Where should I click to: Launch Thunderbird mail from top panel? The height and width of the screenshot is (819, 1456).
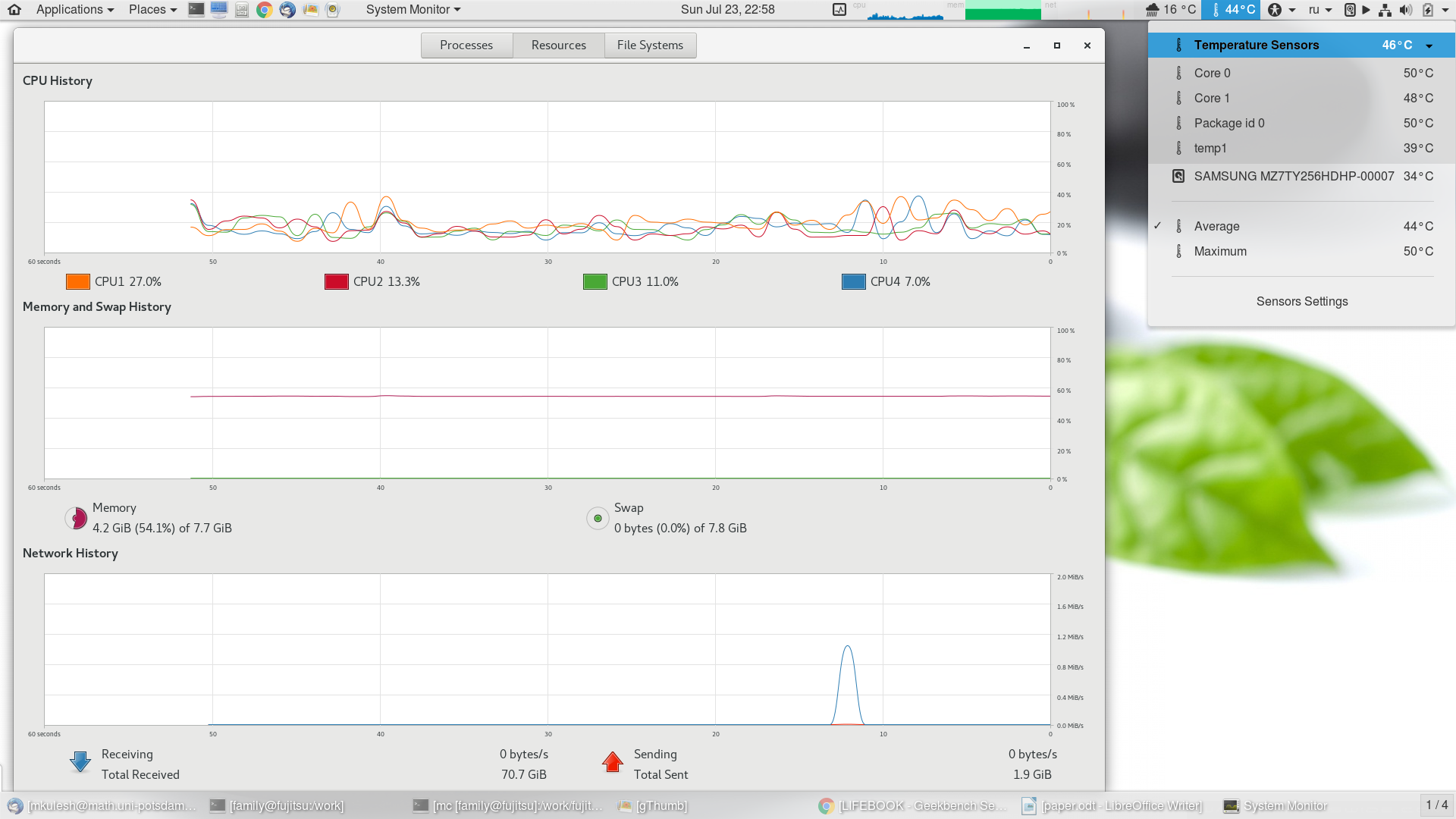pyautogui.click(x=287, y=10)
